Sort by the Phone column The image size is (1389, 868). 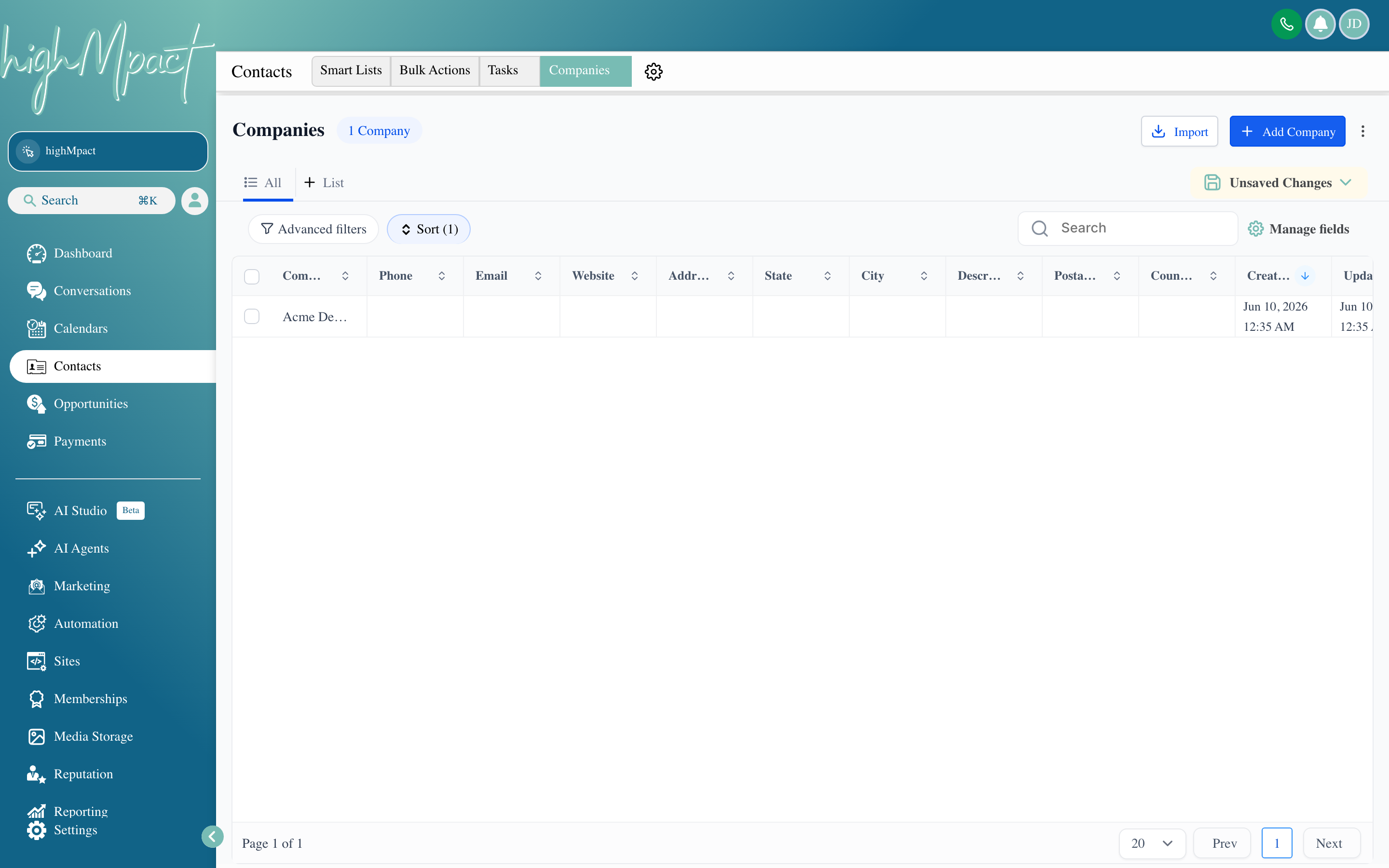tap(442, 276)
